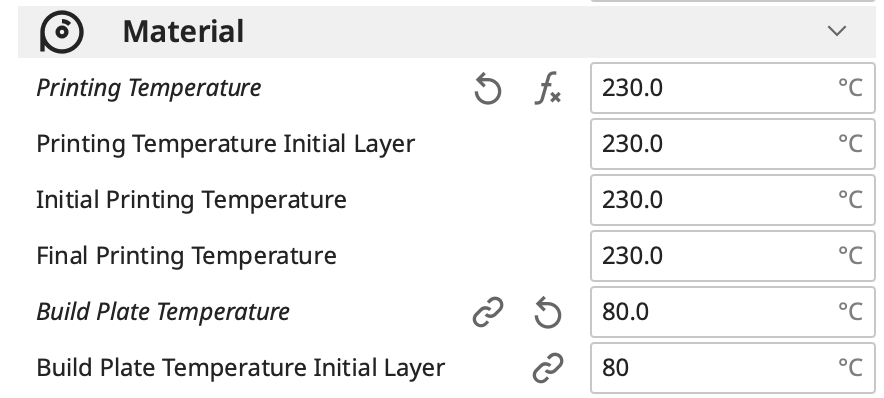Screen dimensions: 884x398
Task: Click the Initial Printing Temperature value field
Action: pyautogui.click(x=732, y=200)
